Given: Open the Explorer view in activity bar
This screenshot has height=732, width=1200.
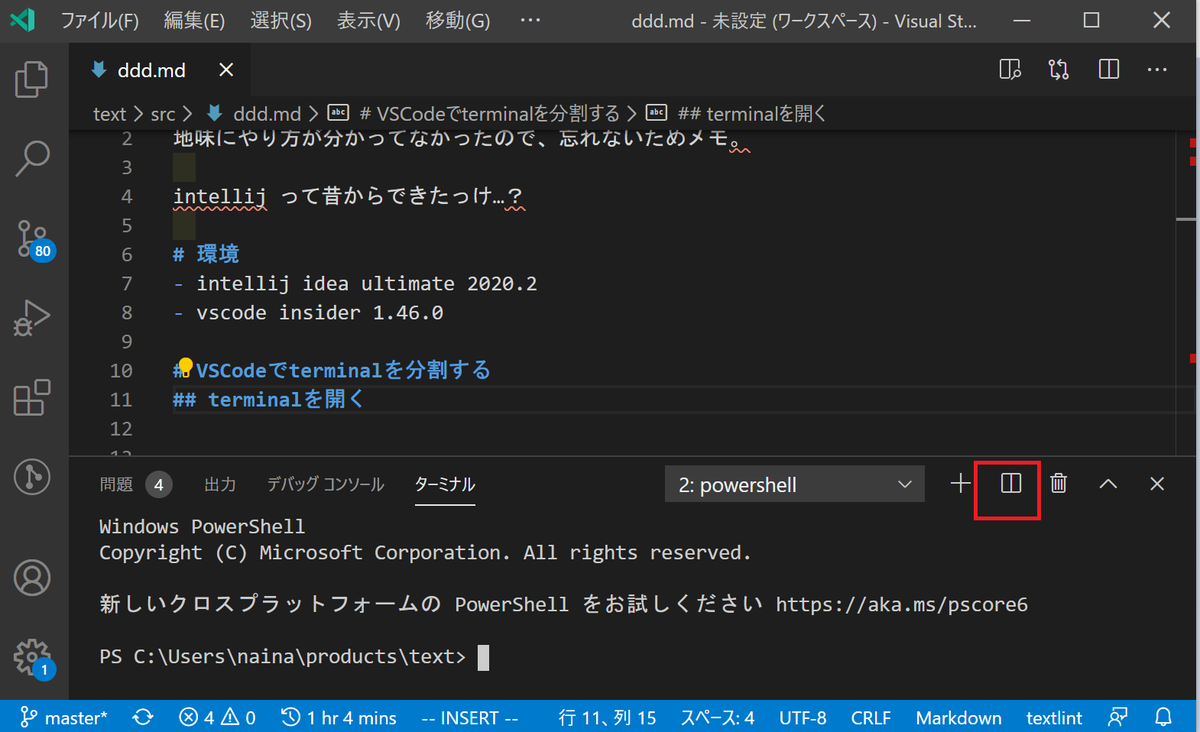Looking at the screenshot, I should 32,79.
